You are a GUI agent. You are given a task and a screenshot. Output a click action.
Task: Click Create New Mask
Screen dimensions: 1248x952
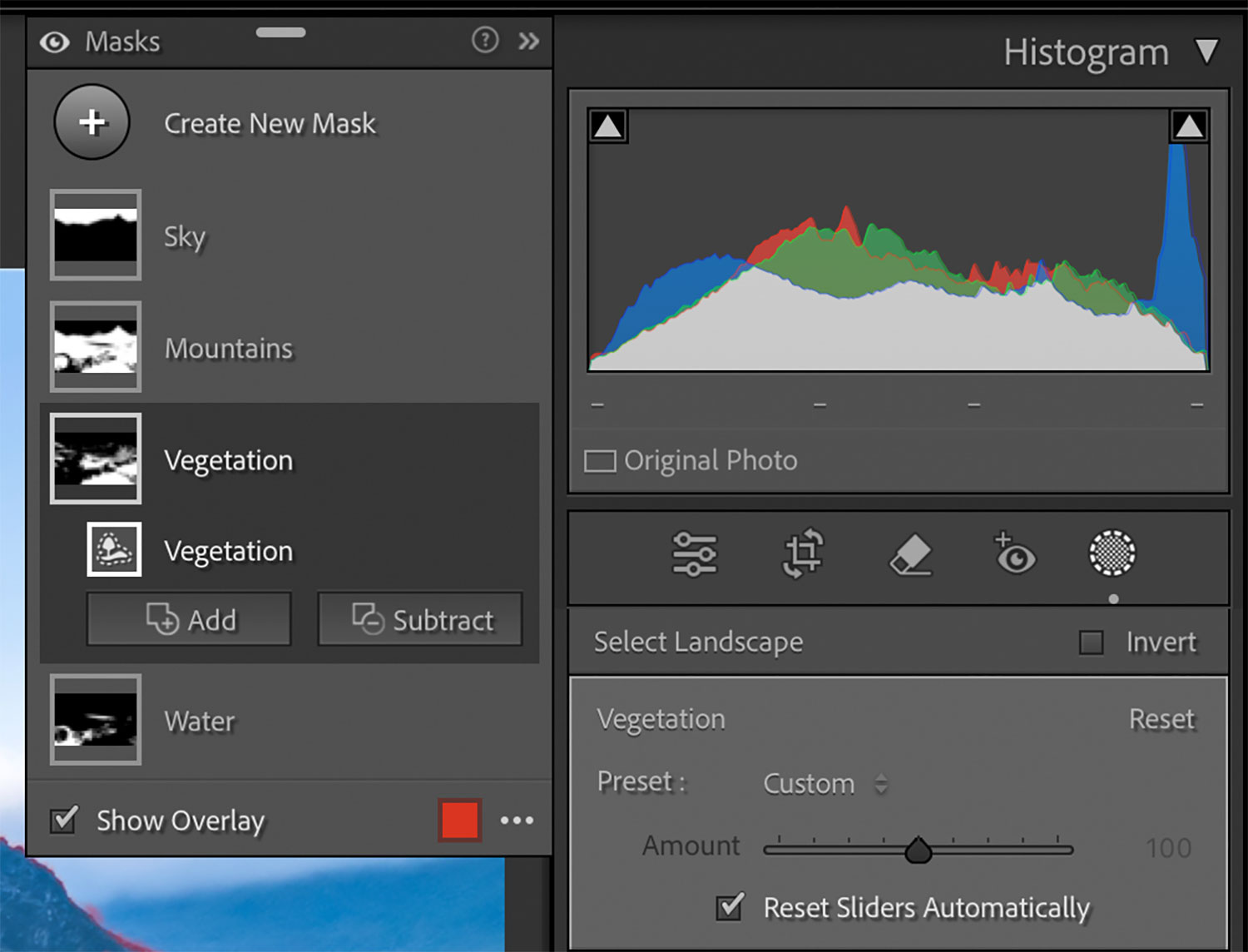(x=92, y=122)
